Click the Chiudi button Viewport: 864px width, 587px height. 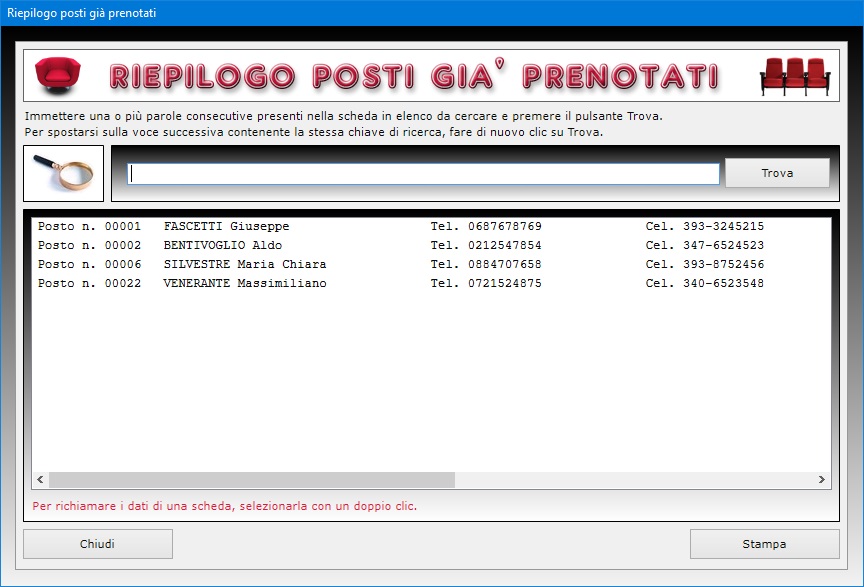[98, 544]
